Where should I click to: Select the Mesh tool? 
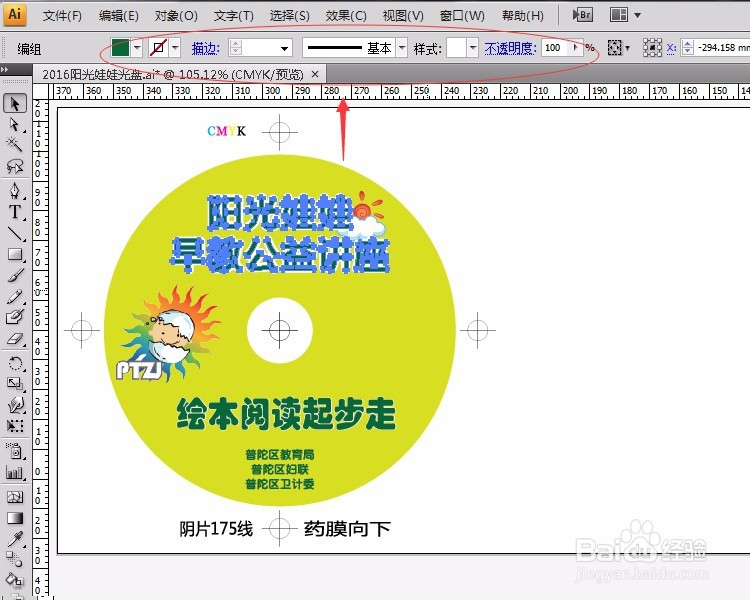15,497
